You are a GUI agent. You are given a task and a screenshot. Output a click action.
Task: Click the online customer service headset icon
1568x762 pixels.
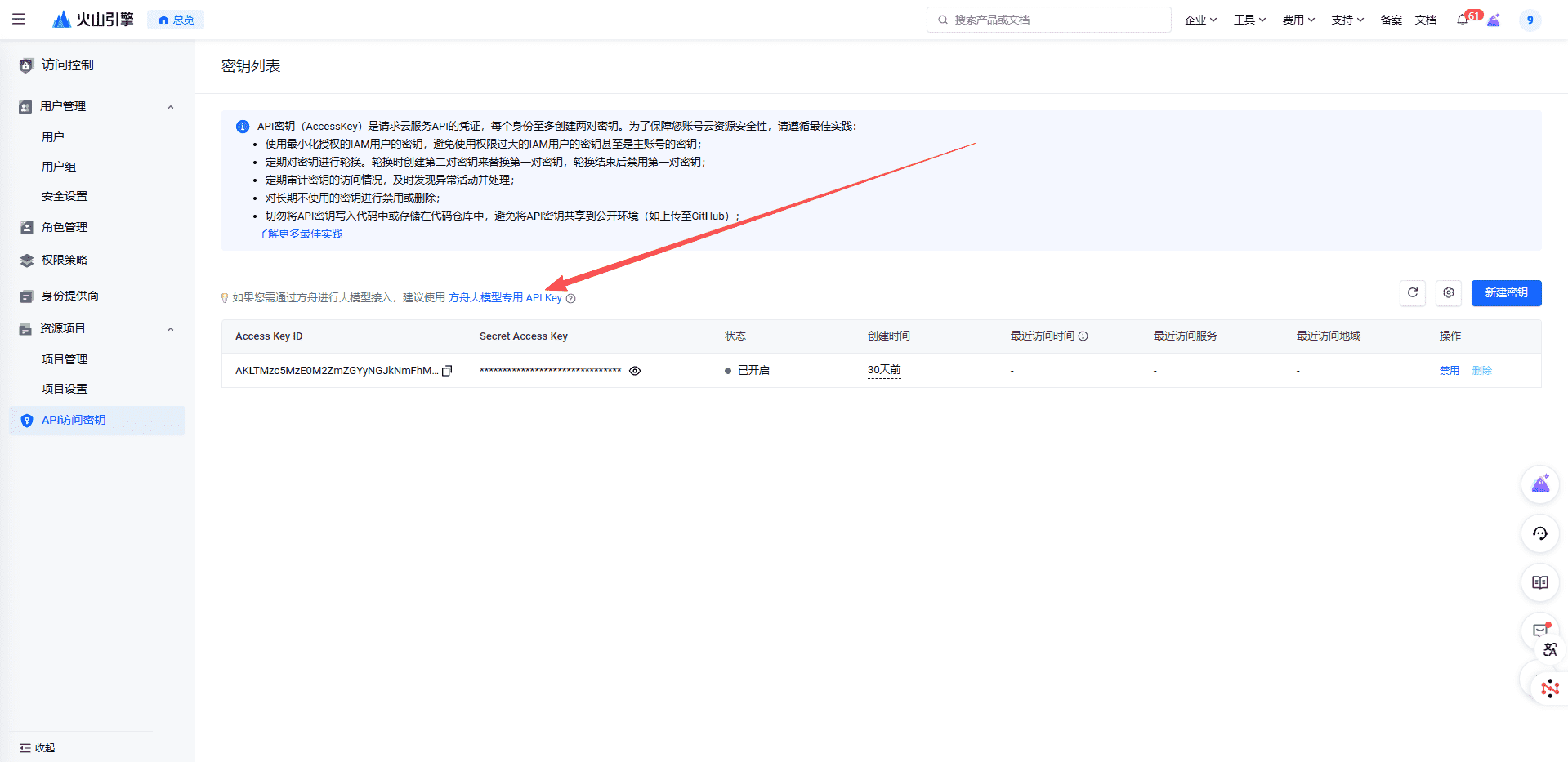click(1539, 533)
